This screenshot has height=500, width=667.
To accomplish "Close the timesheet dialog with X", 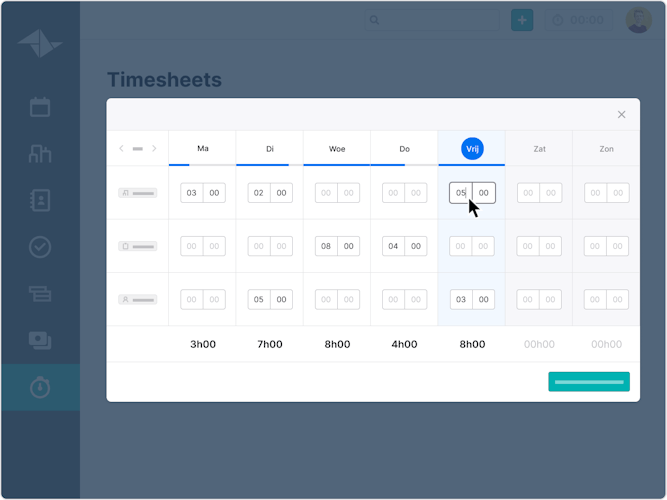I will point(621,115).
